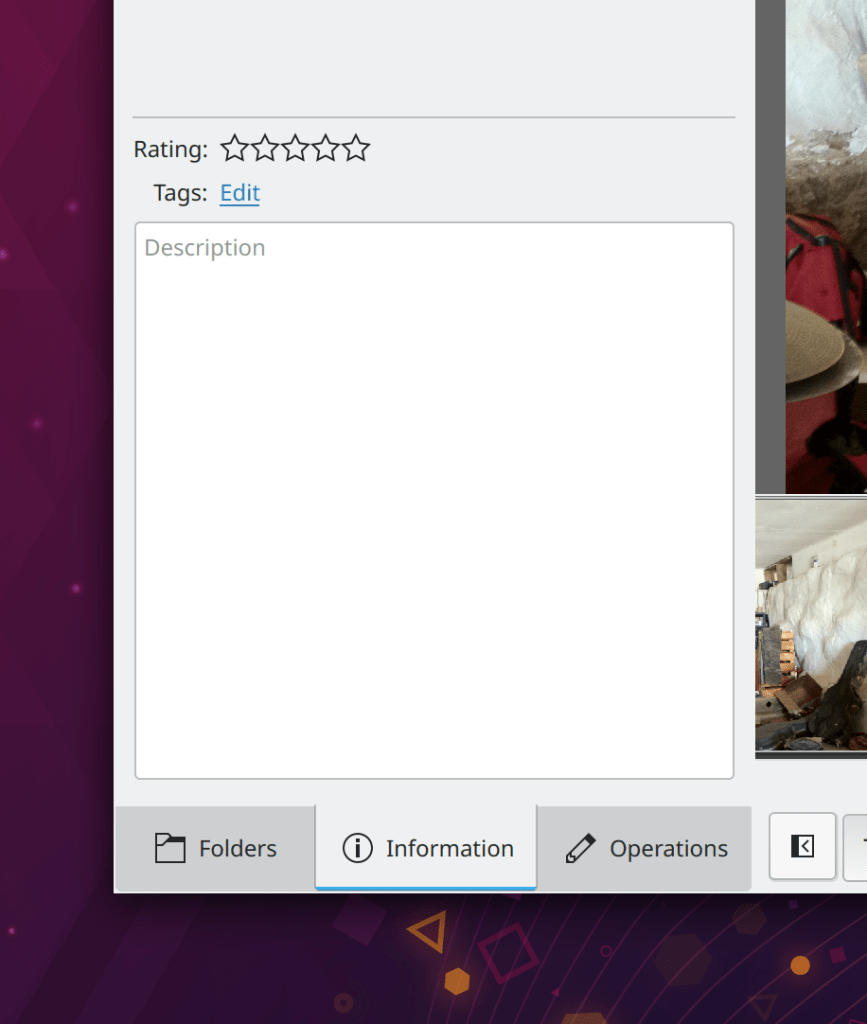867x1024 pixels.
Task: Click the info circle icon
Action: (x=357, y=848)
